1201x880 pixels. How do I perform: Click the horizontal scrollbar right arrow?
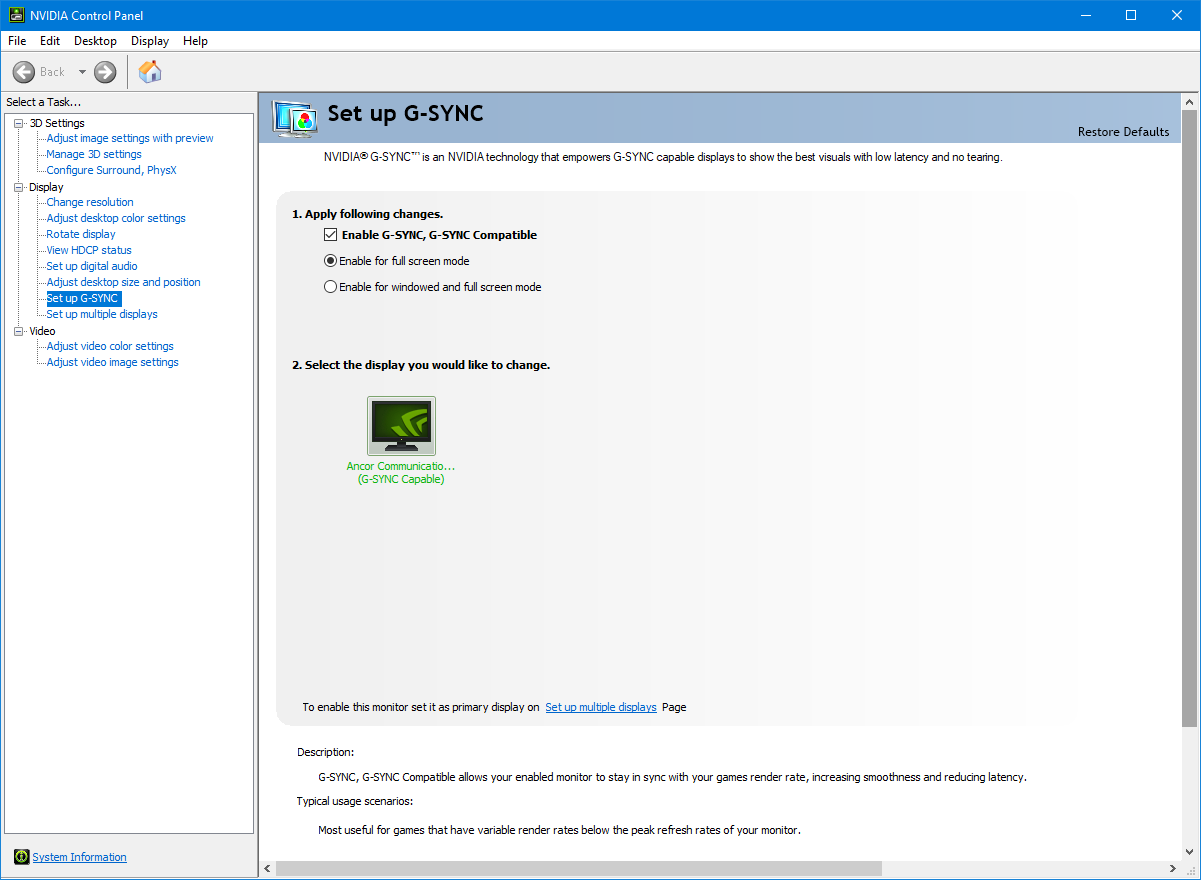click(1173, 868)
